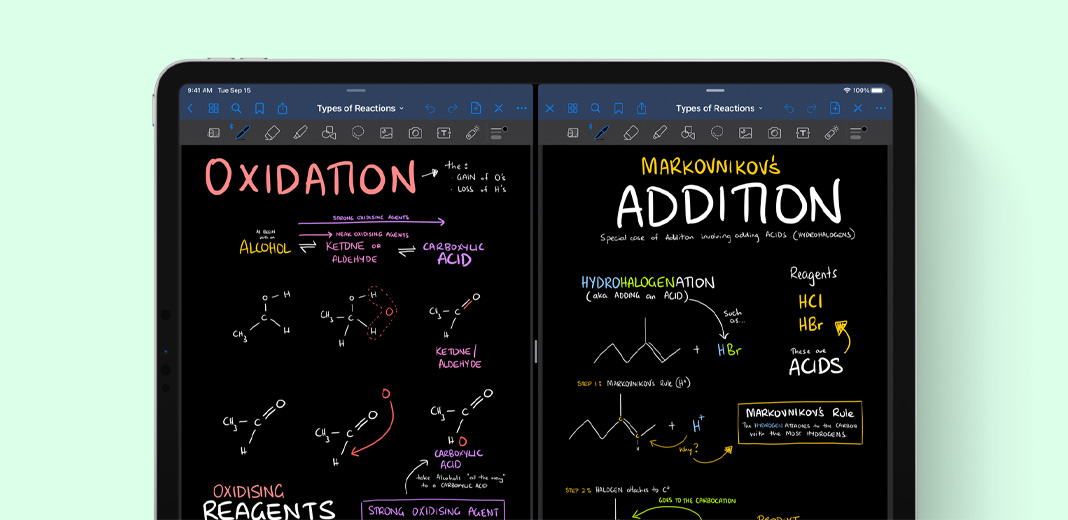
Task: Choose the Shapes tool in left pane
Action: [x=329, y=132]
